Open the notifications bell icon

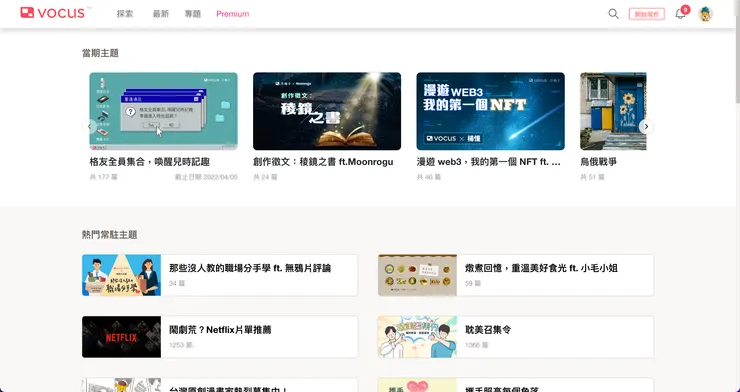click(x=680, y=14)
